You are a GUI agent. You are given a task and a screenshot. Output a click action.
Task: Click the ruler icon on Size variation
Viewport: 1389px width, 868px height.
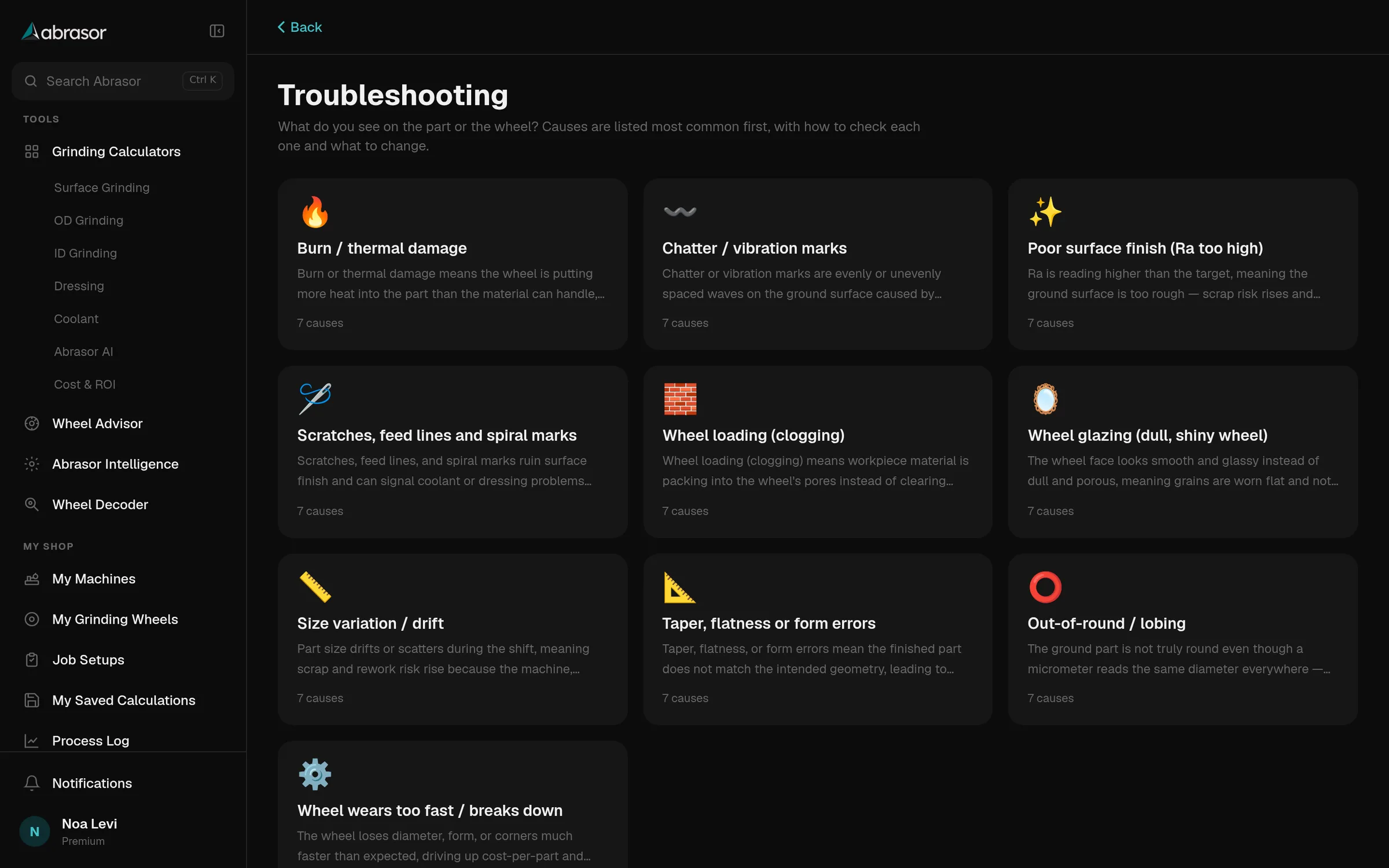point(315,587)
